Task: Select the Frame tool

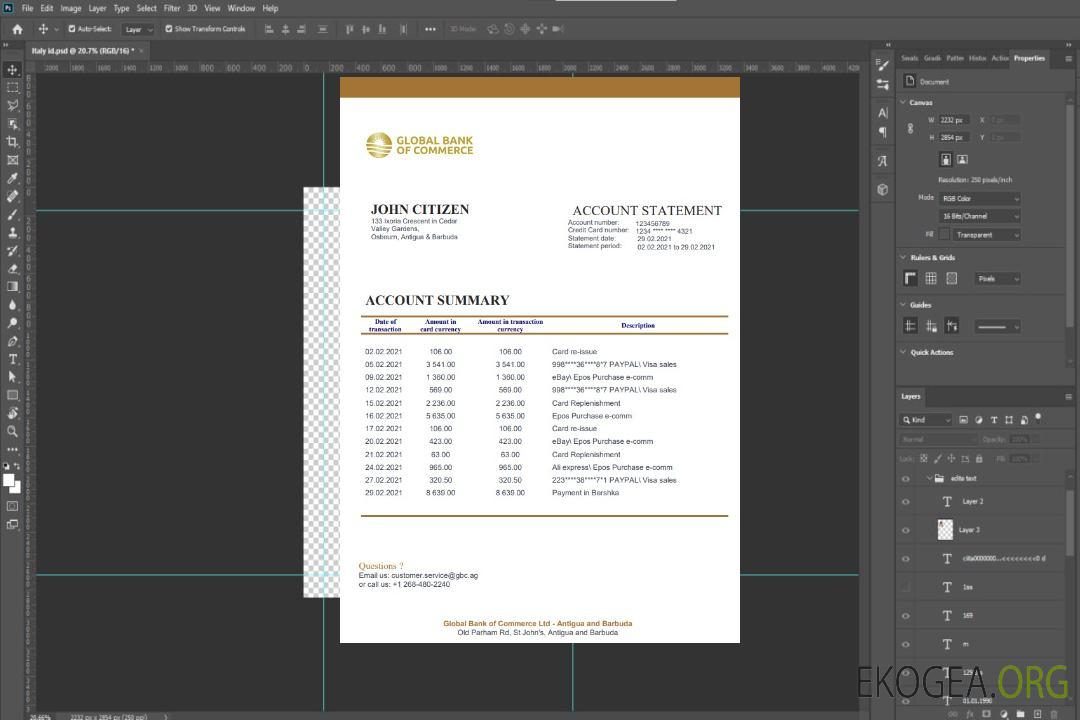Action: coord(12,160)
